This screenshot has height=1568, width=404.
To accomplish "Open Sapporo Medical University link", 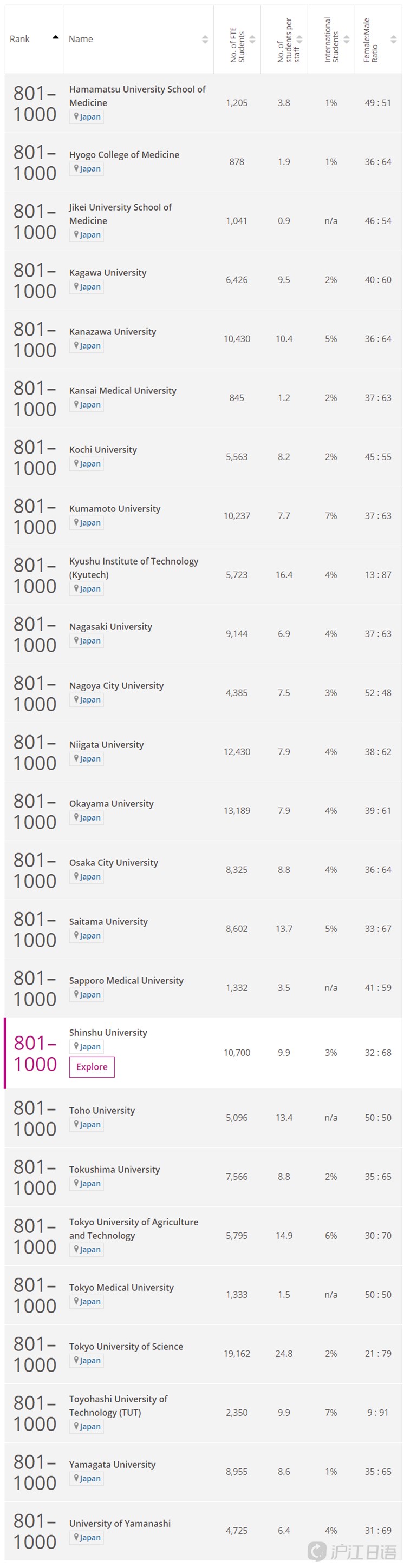I will (x=126, y=980).
